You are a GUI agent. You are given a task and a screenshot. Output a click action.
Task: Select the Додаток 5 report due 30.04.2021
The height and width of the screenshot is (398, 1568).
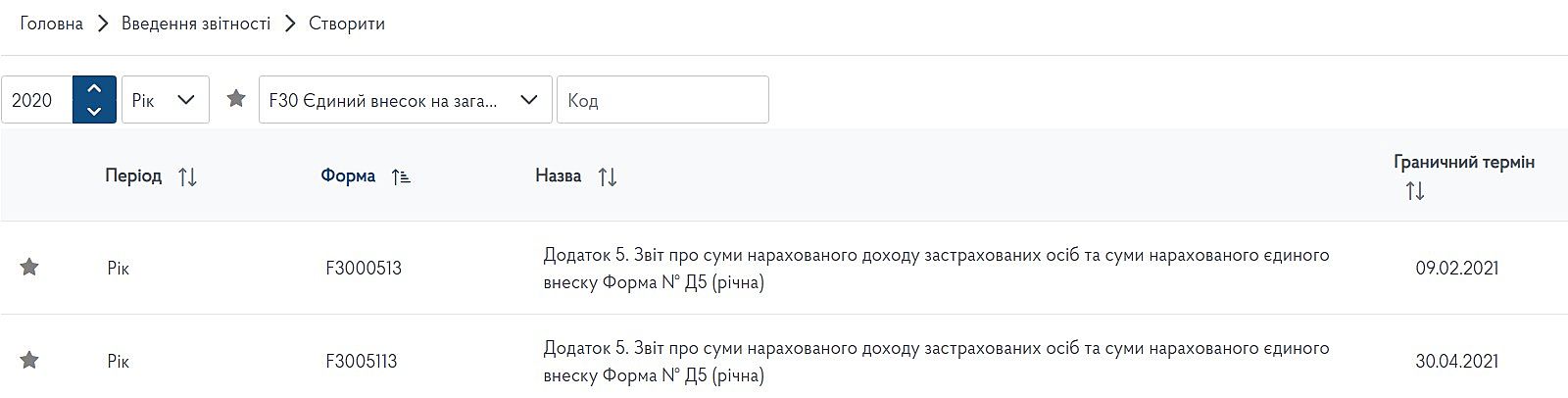935,362
